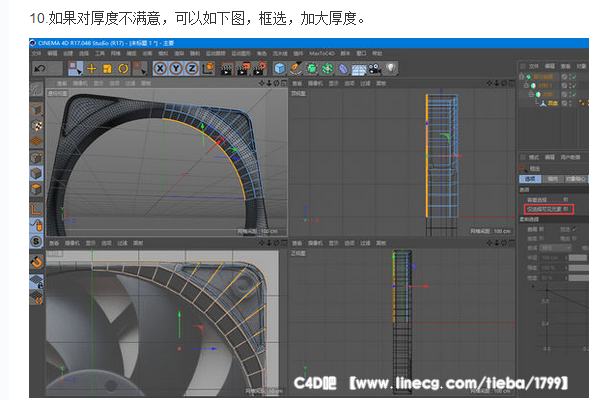Click the Camera object icon

[x=375, y=69]
